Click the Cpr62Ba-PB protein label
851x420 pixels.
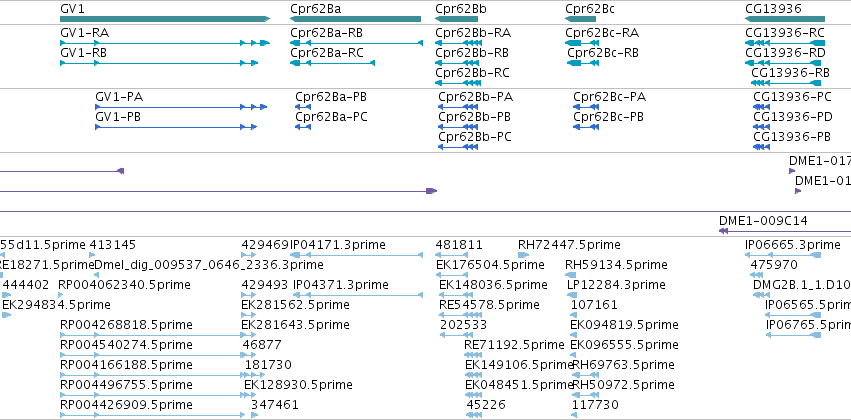[331, 97]
